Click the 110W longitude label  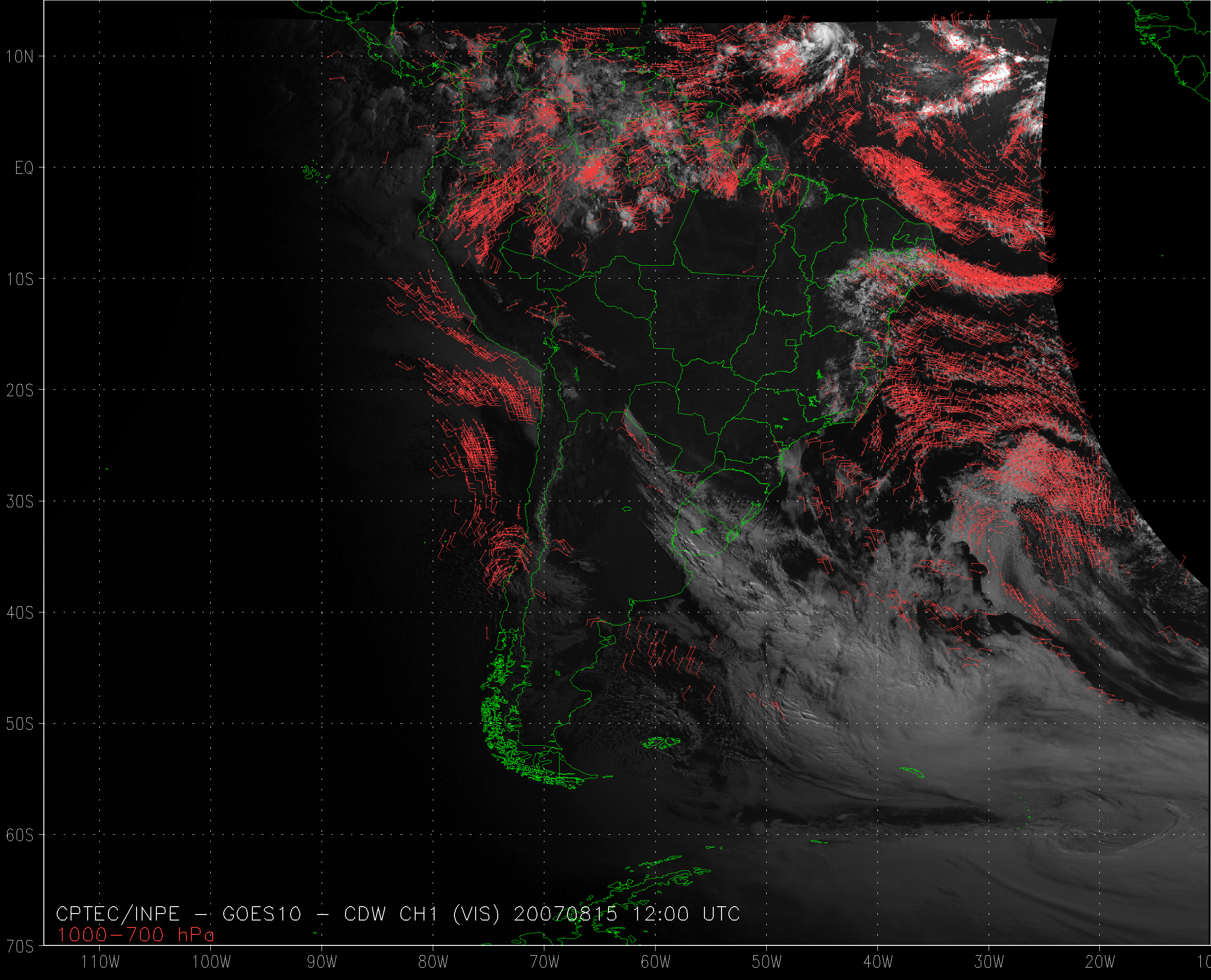pos(100,962)
